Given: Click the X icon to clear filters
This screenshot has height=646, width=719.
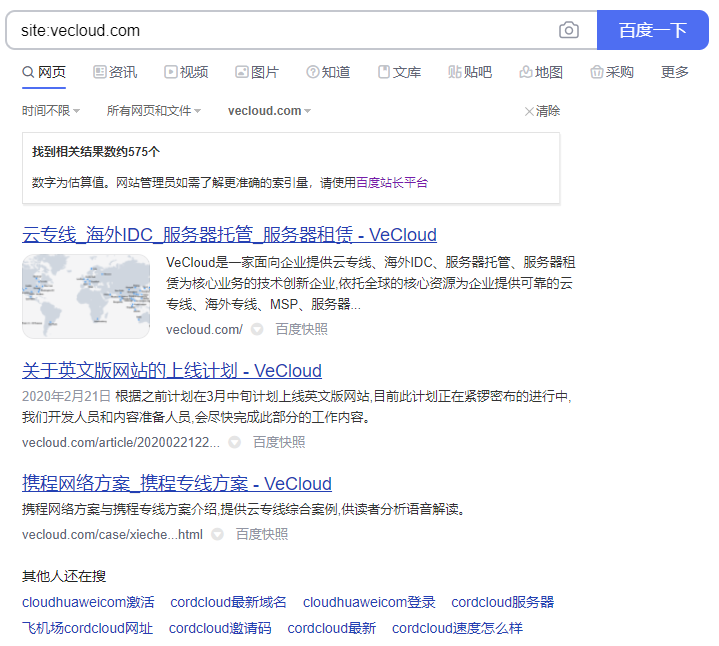Looking at the screenshot, I should point(529,111).
